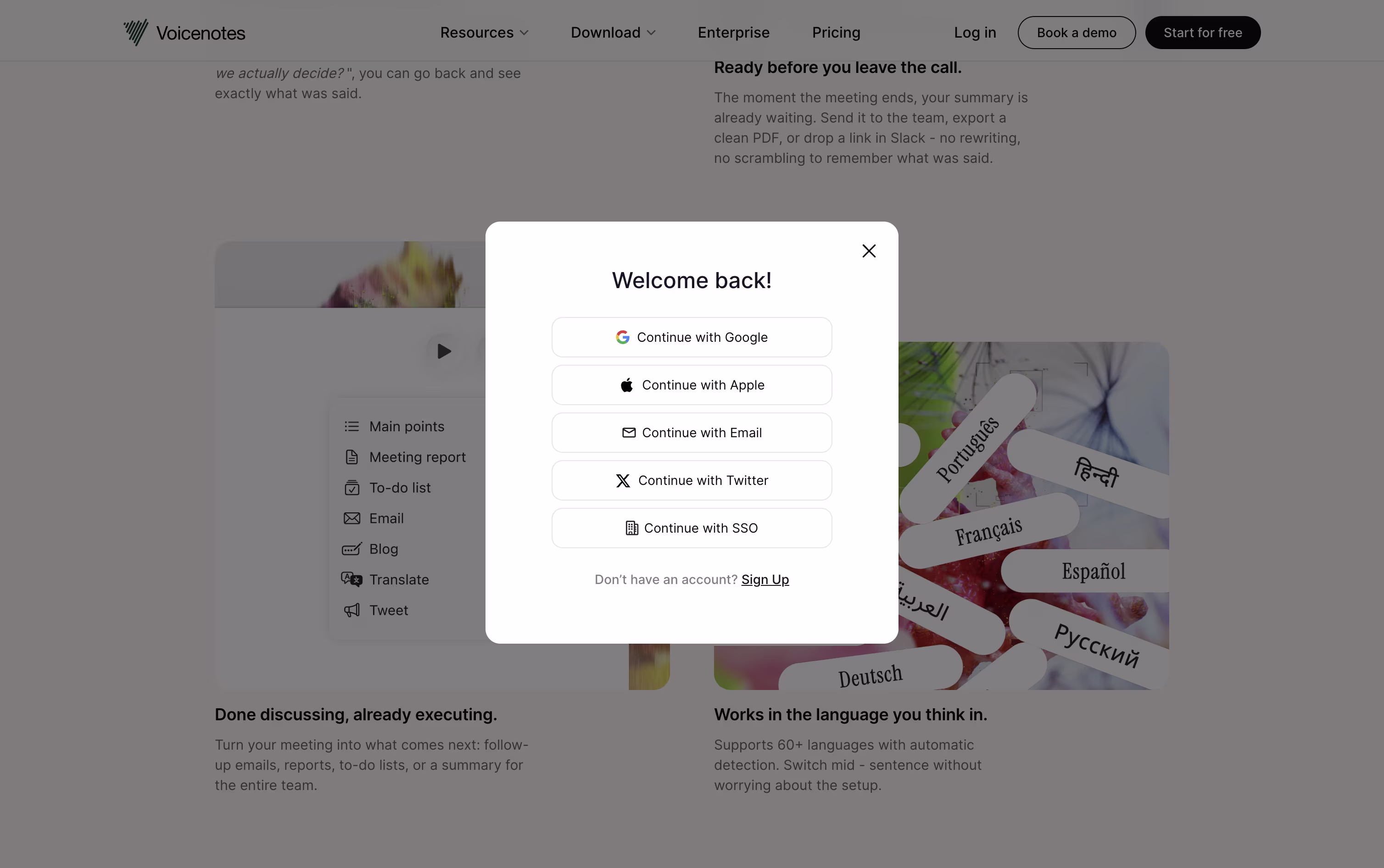Click the Google logo icon

[x=623, y=337]
